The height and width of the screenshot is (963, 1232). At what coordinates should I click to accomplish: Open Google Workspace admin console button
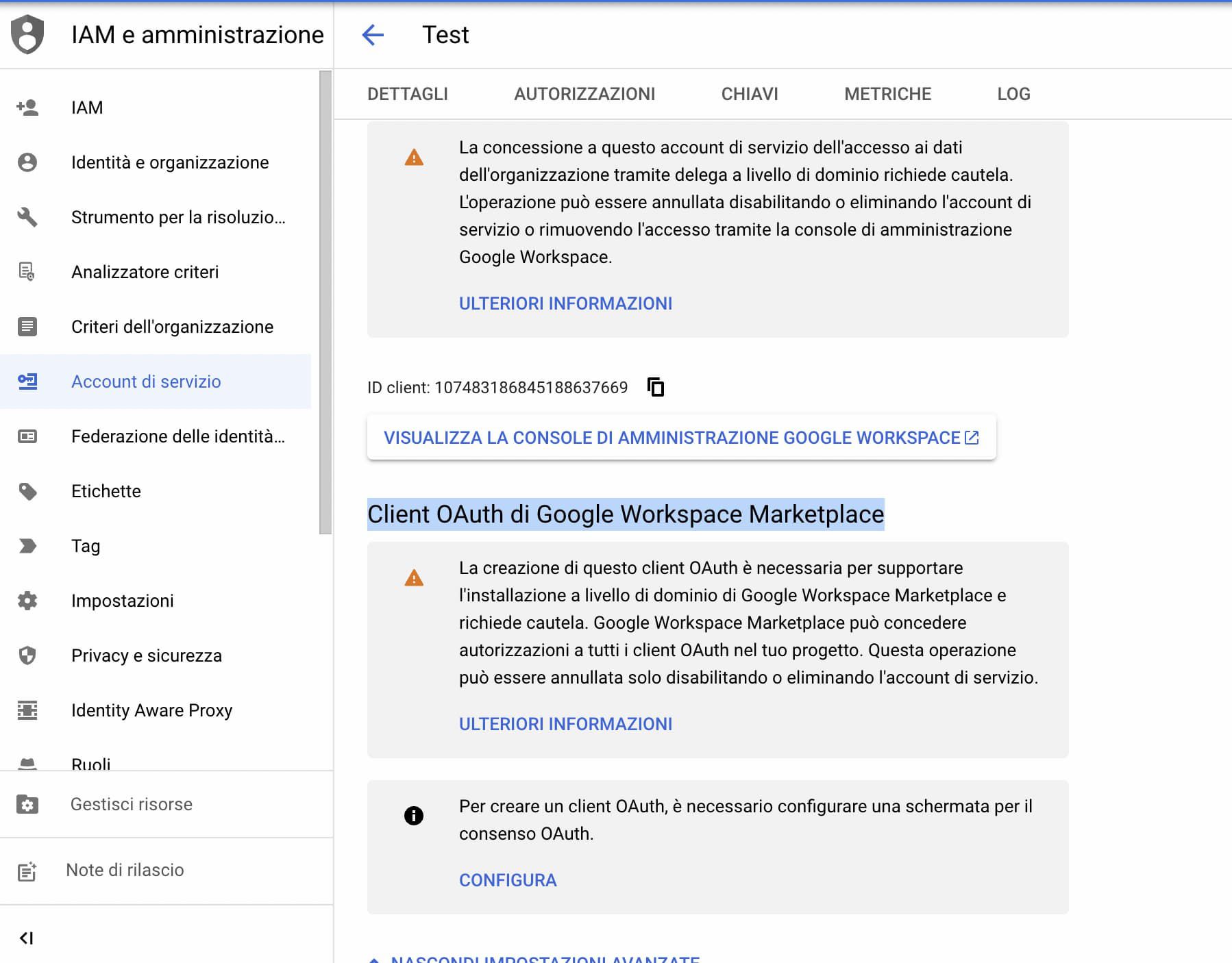[x=681, y=438]
